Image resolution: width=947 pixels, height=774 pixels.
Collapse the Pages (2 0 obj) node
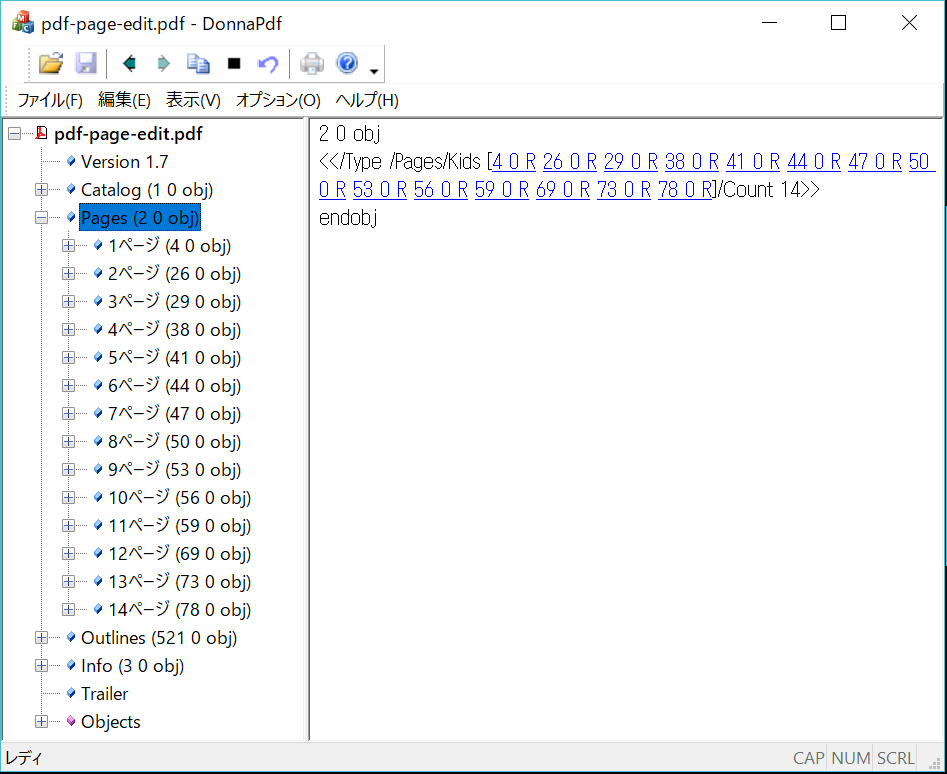point(41,218)
